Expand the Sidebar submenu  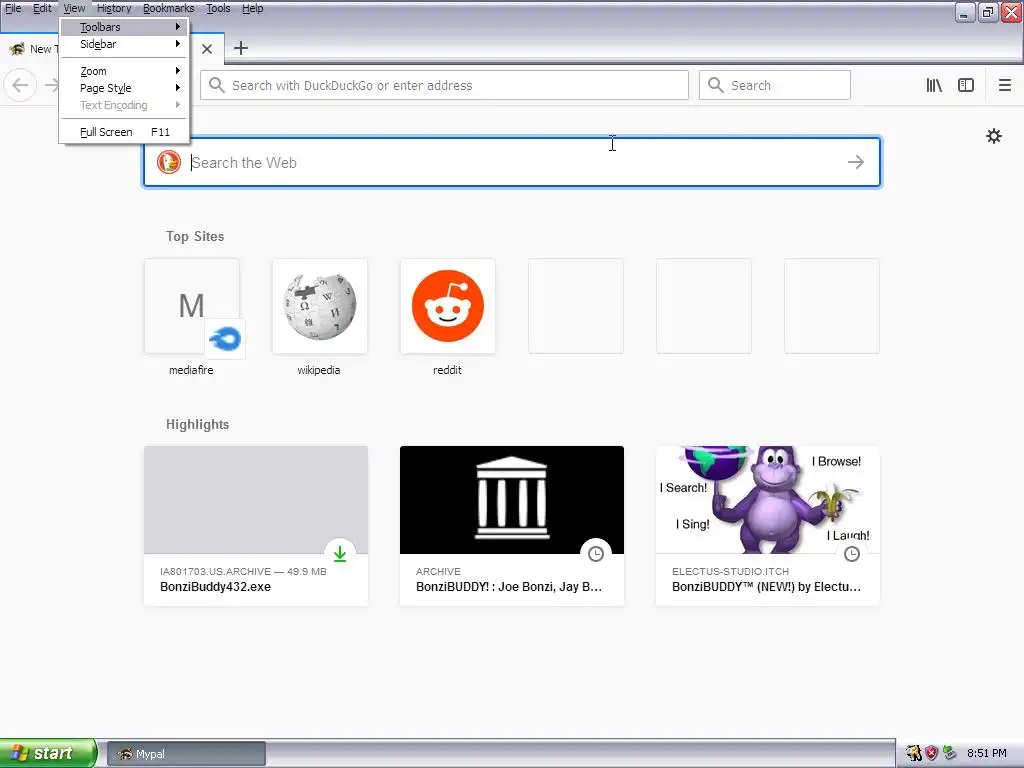pyautogui.click(x=124, y=44)
